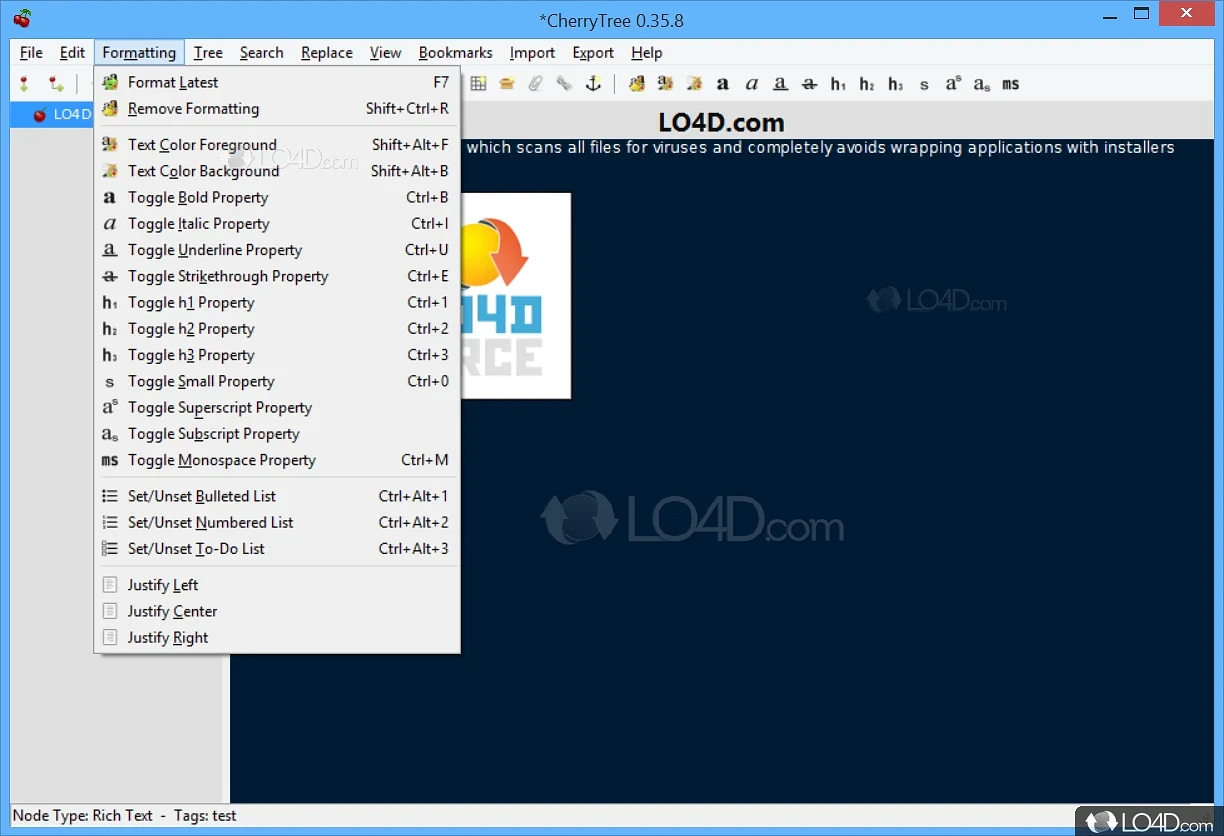Click the insert table toolbar icon
This screenshot has height=836, width=1224.
tap(479, 84)
